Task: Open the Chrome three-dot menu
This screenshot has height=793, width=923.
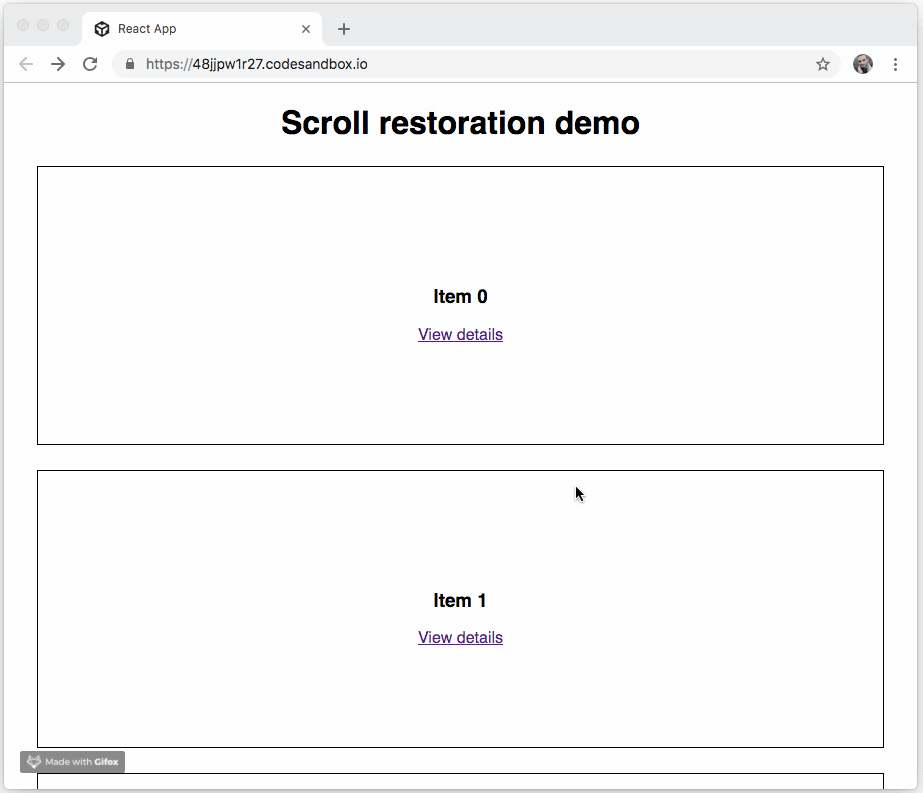Action: click(x=895, y=64)
